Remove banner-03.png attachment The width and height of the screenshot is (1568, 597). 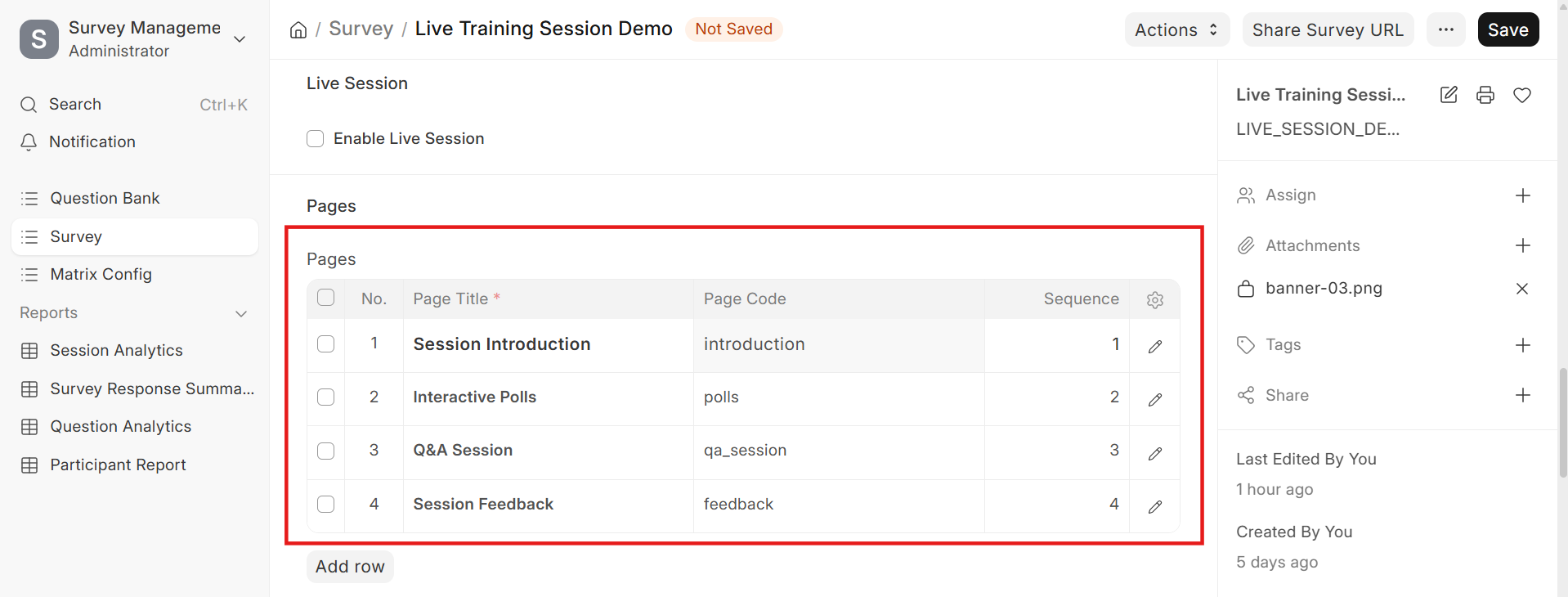(1521, 289)
